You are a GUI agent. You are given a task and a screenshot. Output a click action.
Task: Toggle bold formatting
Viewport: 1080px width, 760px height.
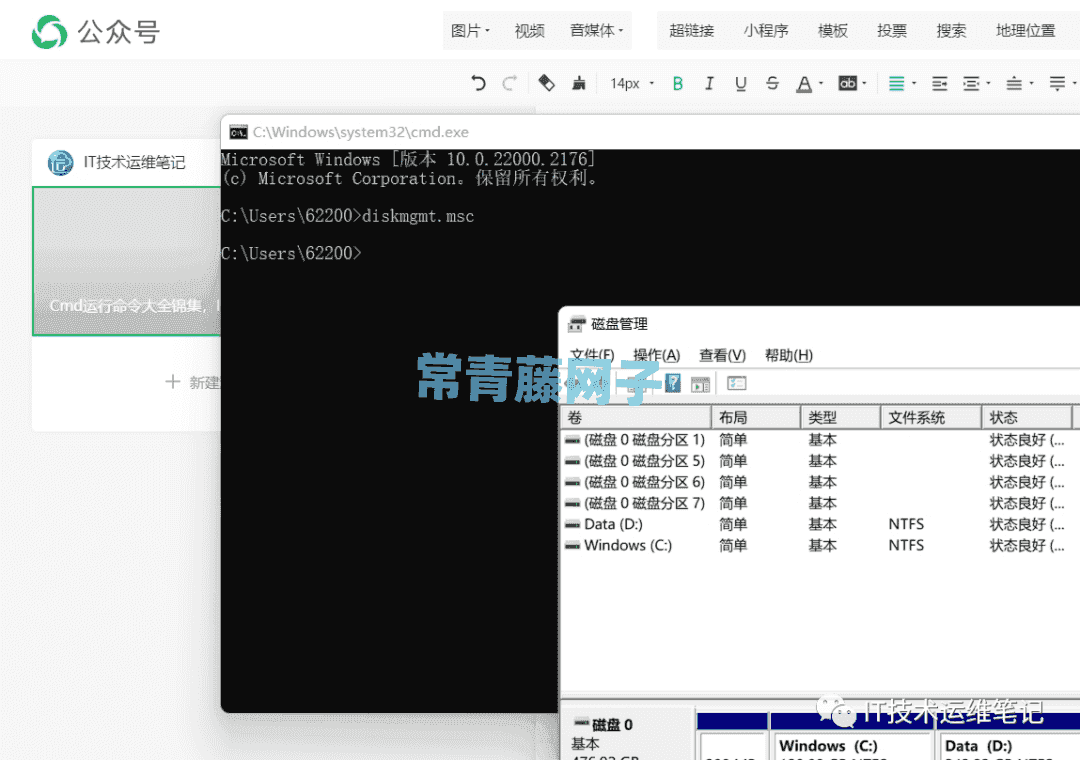678,83
